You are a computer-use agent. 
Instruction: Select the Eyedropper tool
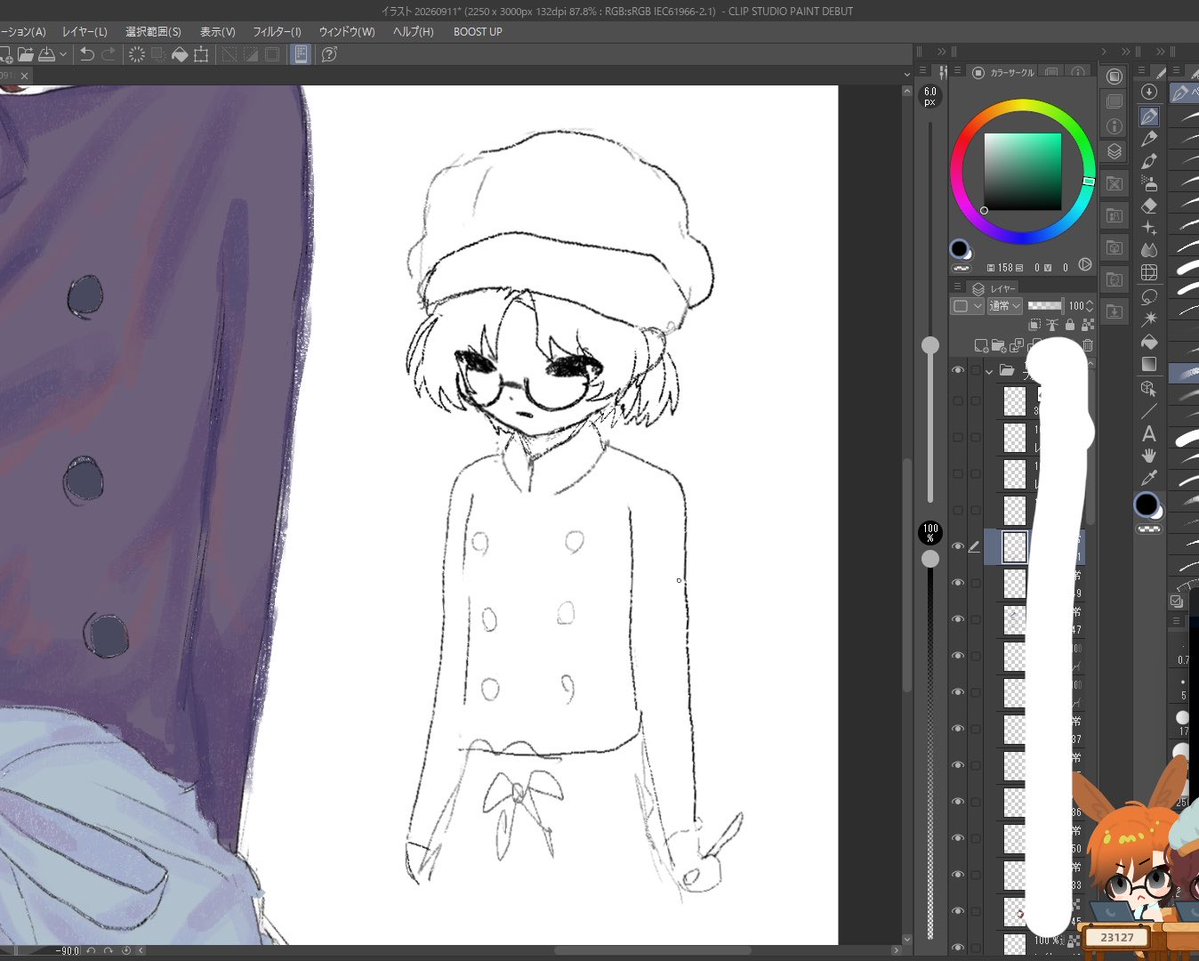(x=1149, y=478)
